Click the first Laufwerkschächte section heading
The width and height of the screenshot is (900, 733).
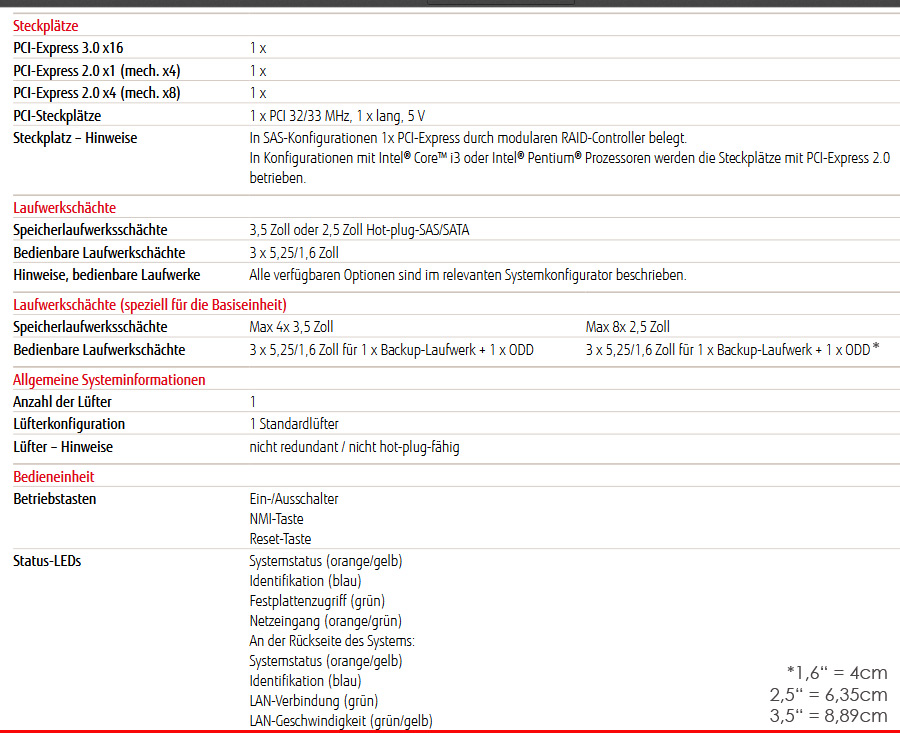point(64,208)
